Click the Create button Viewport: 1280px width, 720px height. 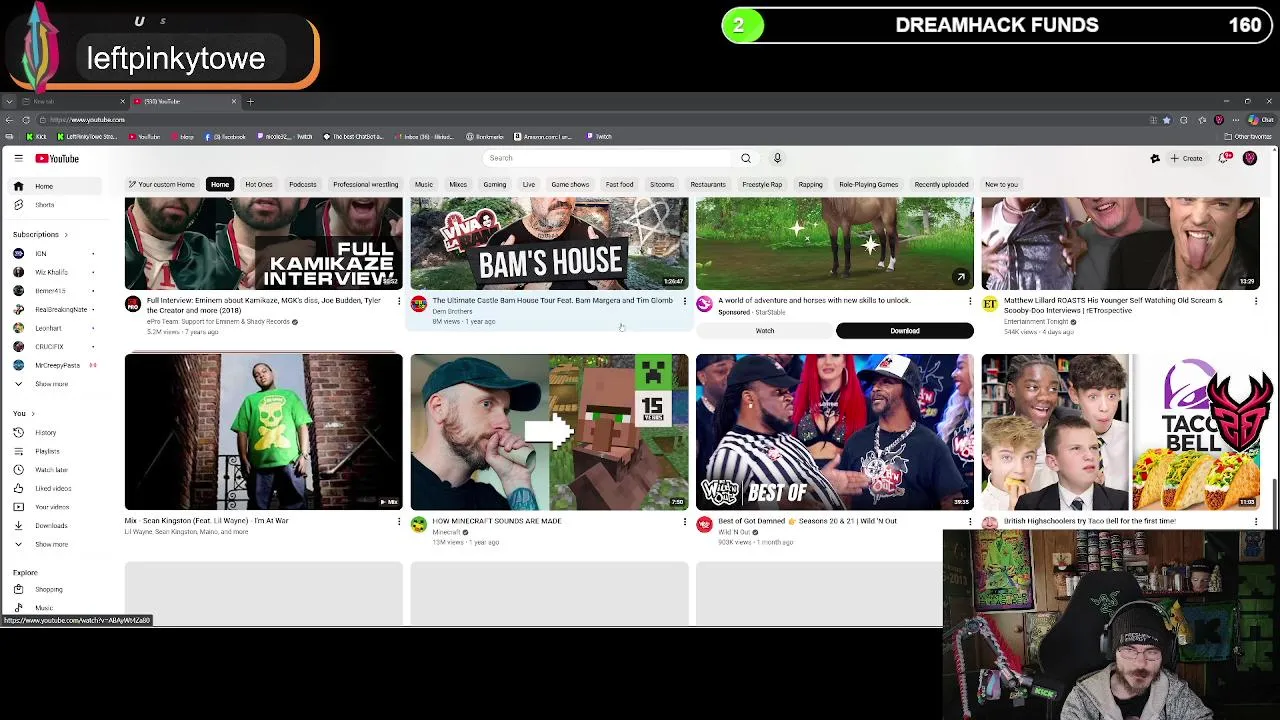(1187, 158)
